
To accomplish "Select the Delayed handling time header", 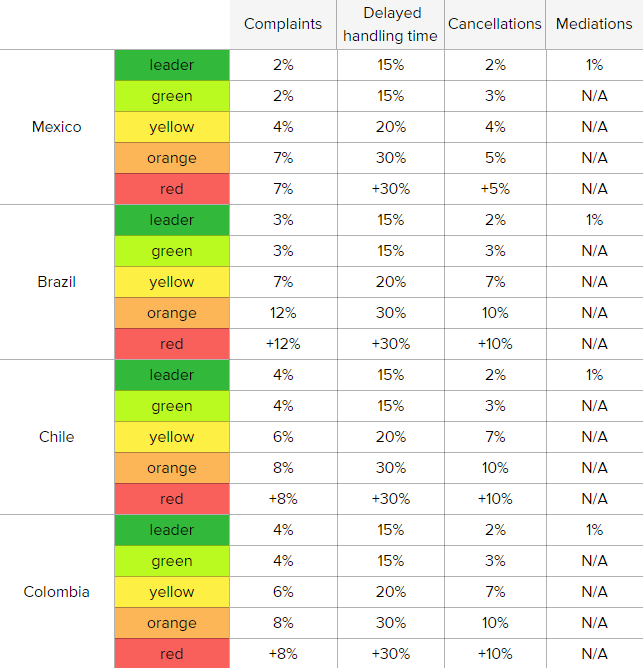I will click(x=390, y=24).
